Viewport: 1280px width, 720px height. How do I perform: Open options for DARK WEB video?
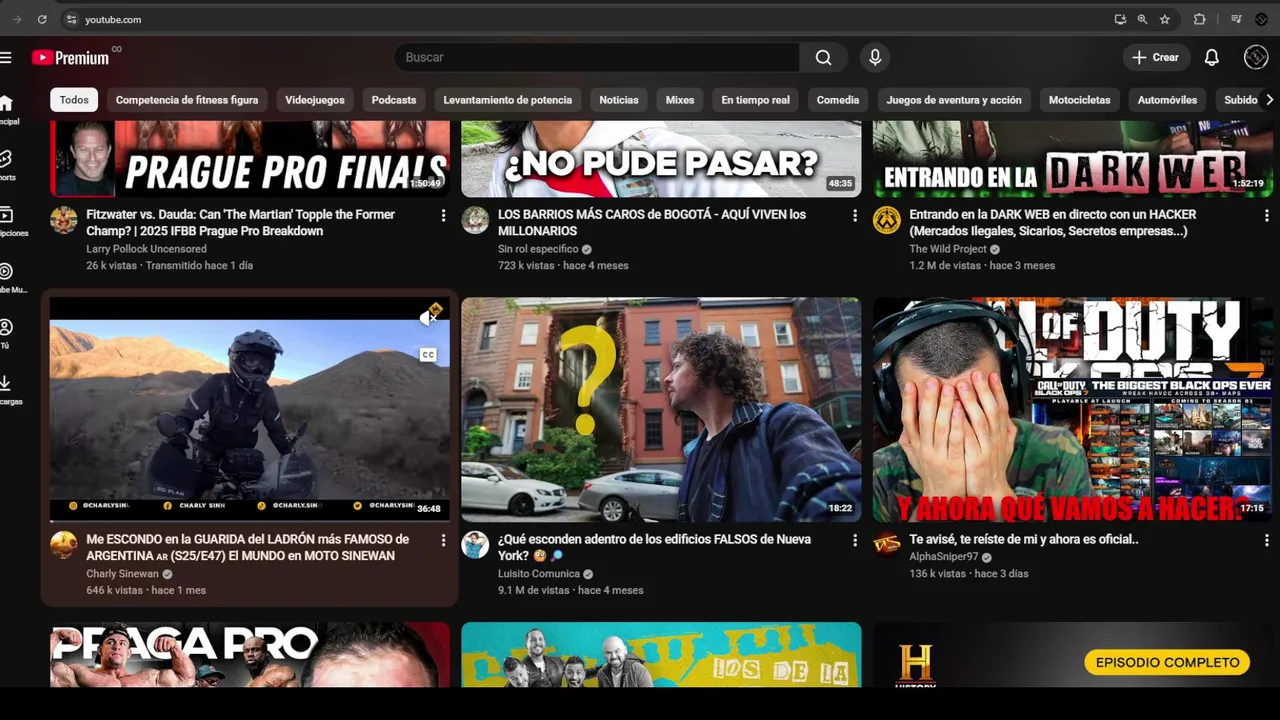point(1266,215)
